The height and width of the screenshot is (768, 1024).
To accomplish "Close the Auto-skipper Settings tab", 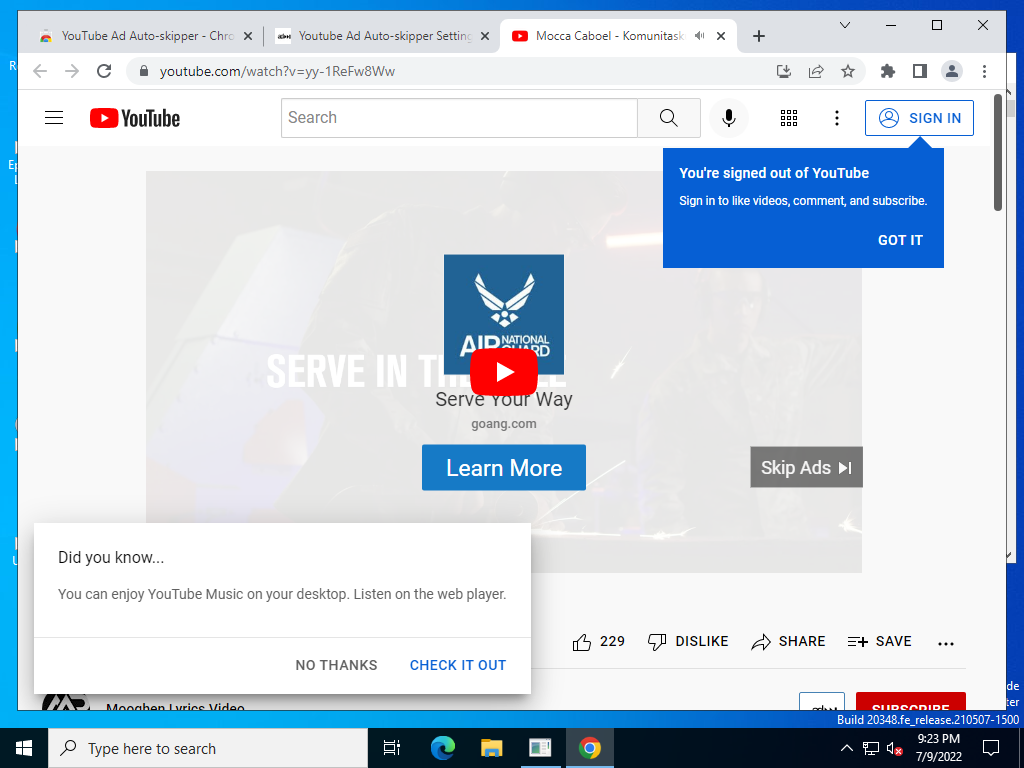I will 485,36.
